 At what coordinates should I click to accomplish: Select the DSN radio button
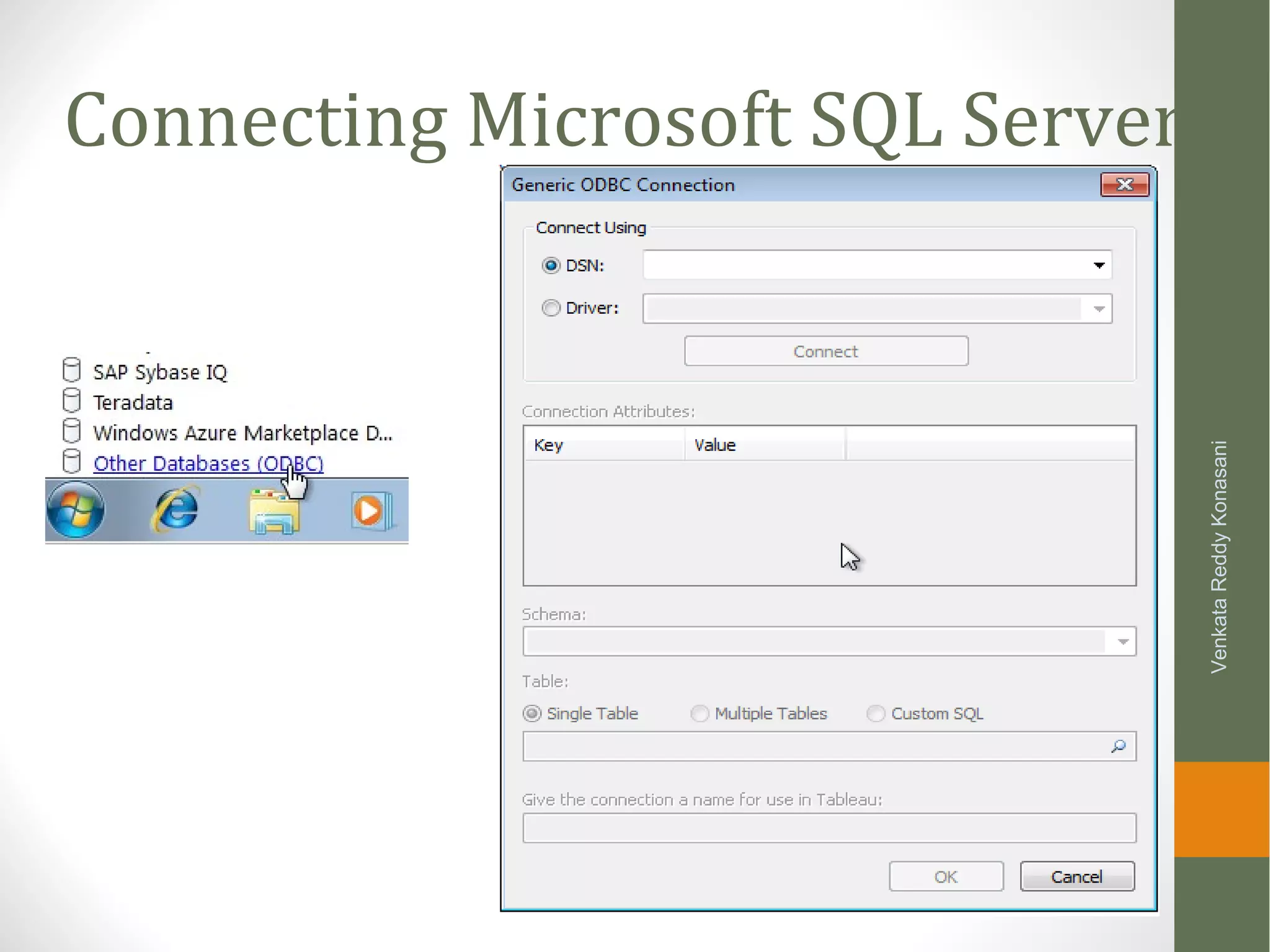(x=551, y=265)
